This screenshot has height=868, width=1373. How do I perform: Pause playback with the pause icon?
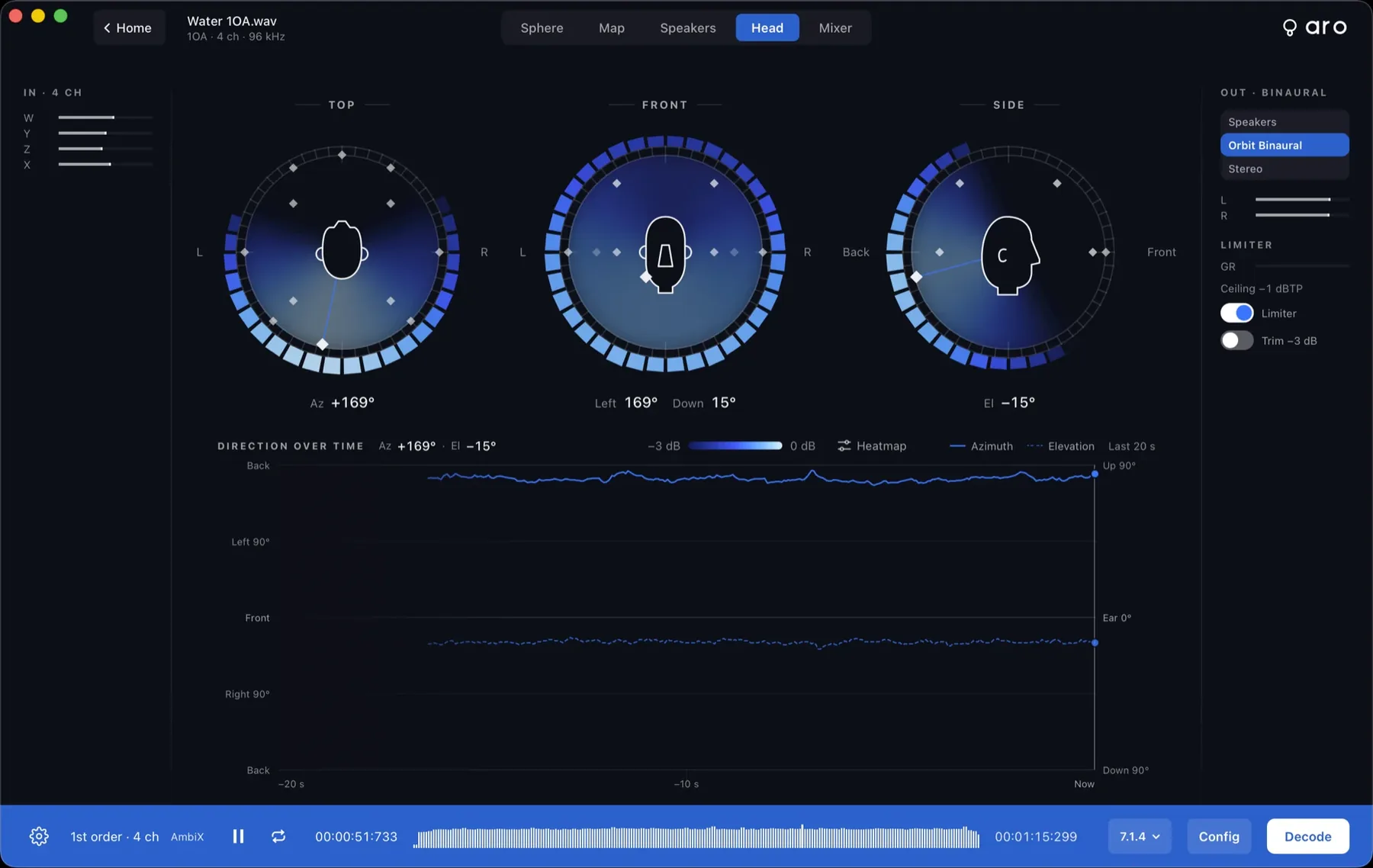238,837
